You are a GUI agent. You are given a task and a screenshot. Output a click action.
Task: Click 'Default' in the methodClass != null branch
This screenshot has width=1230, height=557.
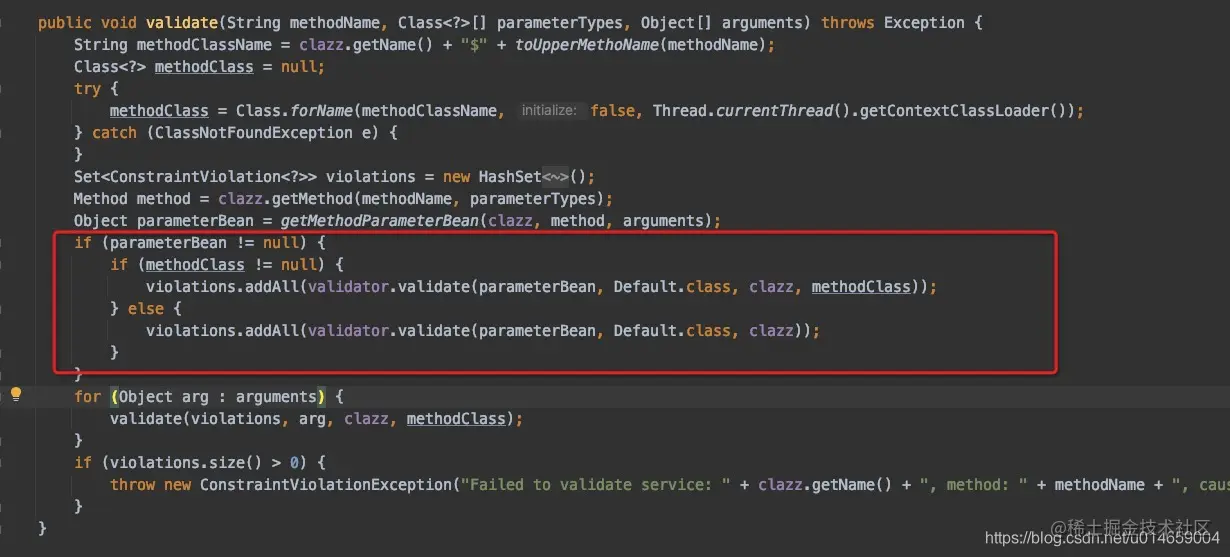point(645,287)
